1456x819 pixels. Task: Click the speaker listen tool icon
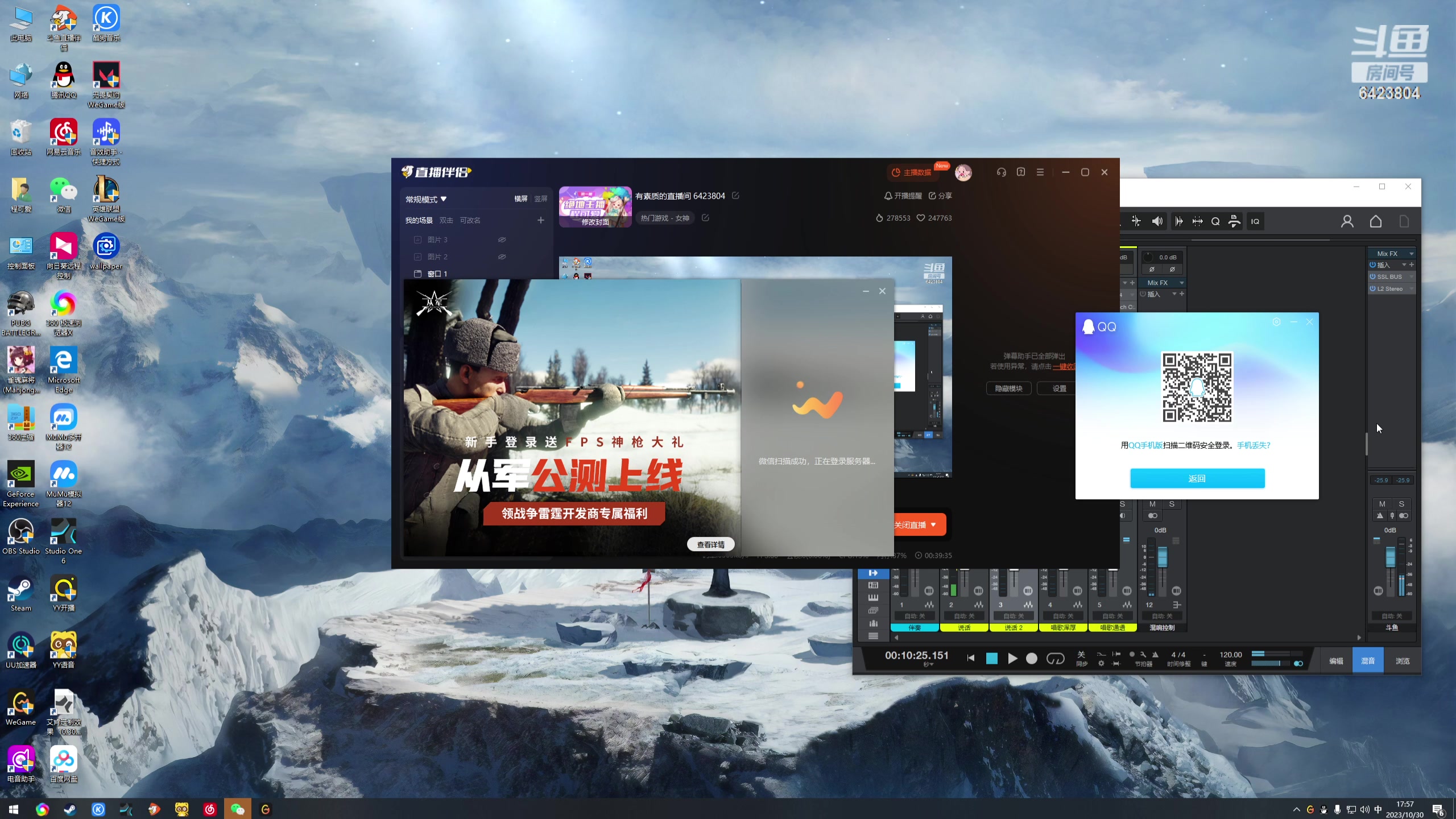(x=1157, y=222)
